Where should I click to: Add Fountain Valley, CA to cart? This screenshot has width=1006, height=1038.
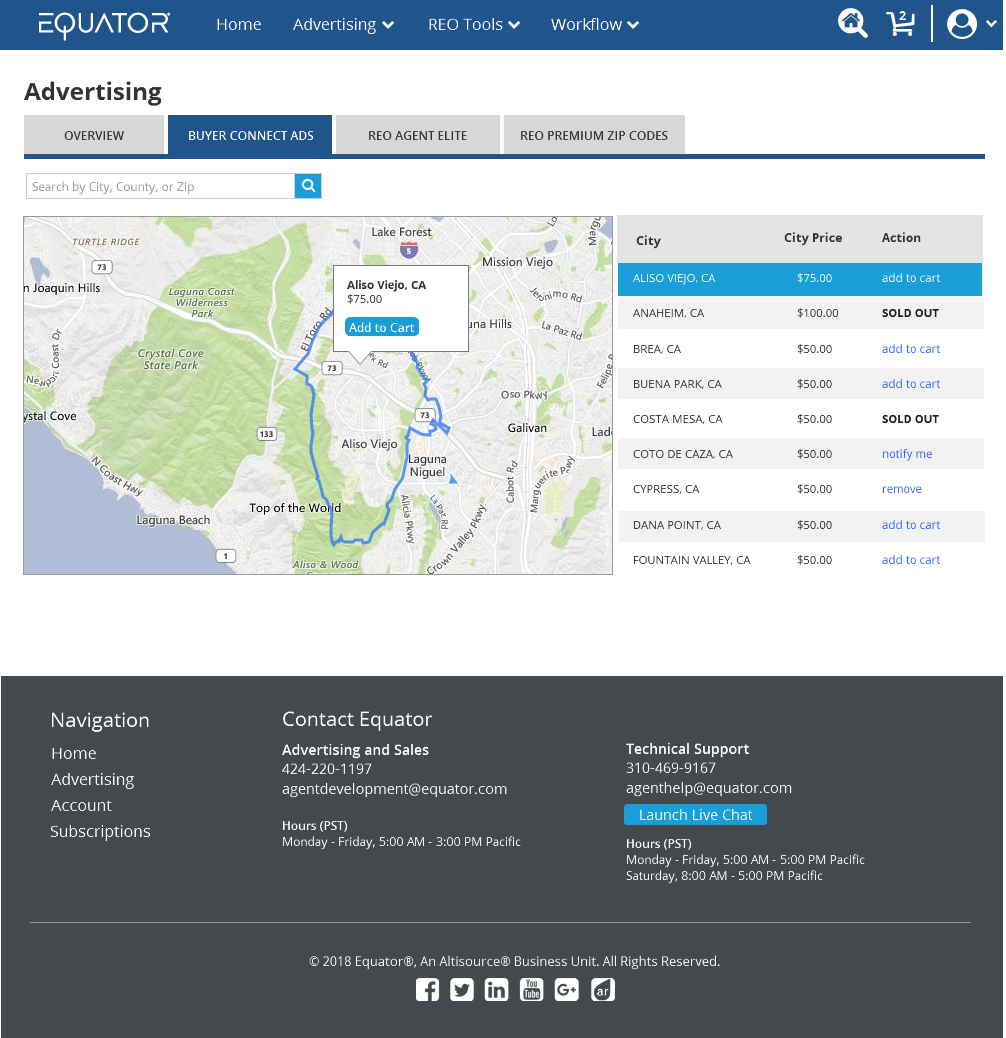pos(911,560)
